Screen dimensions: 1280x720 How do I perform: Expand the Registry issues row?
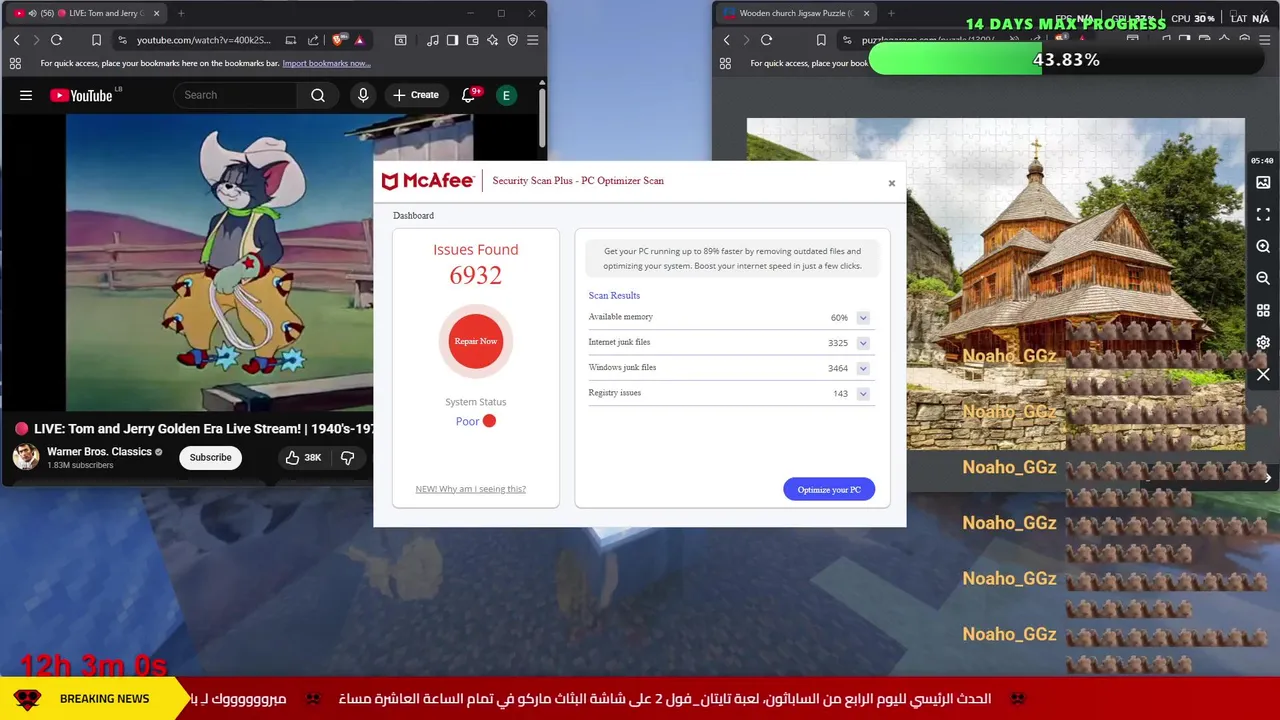(863, 394)
